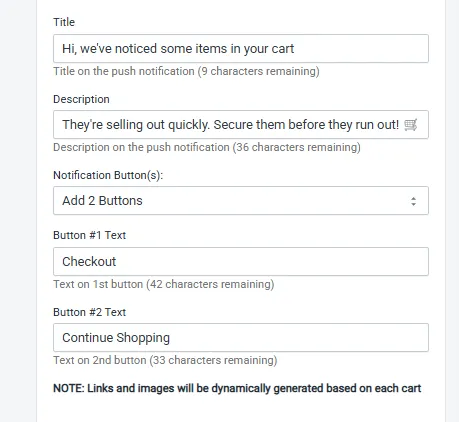Click the up-down arrows on Notification Buttons select

[x=413, y=201]
